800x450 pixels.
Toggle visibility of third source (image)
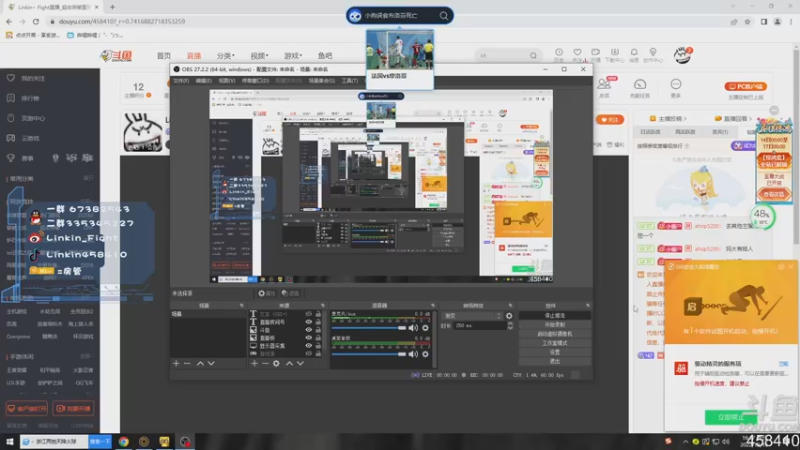309,330
